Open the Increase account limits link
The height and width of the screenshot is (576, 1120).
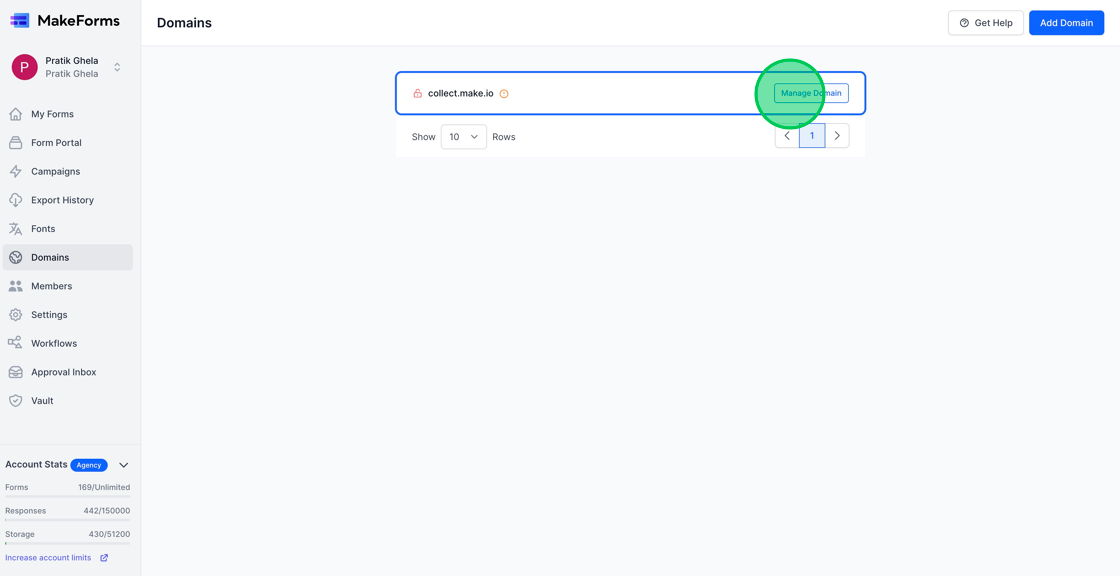point(47,557)
